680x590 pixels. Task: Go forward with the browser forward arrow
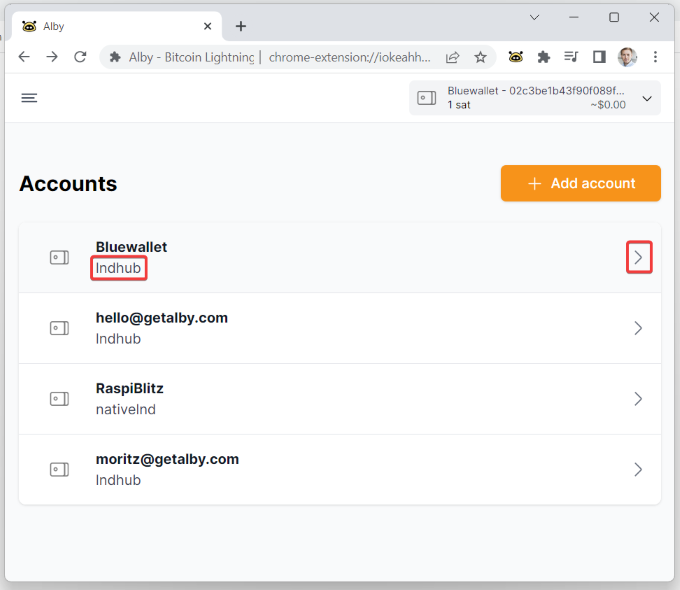point(52,57)
